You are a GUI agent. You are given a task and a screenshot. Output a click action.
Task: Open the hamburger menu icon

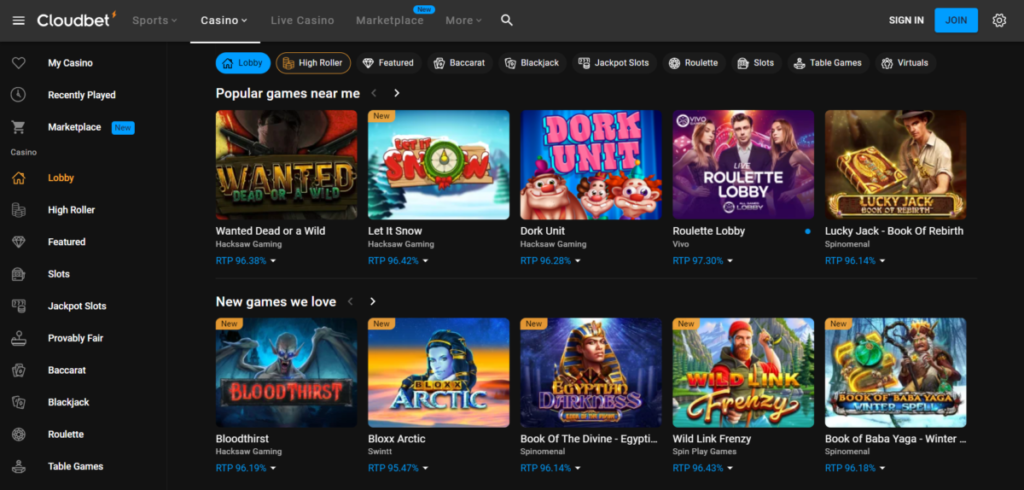[18, 20]
